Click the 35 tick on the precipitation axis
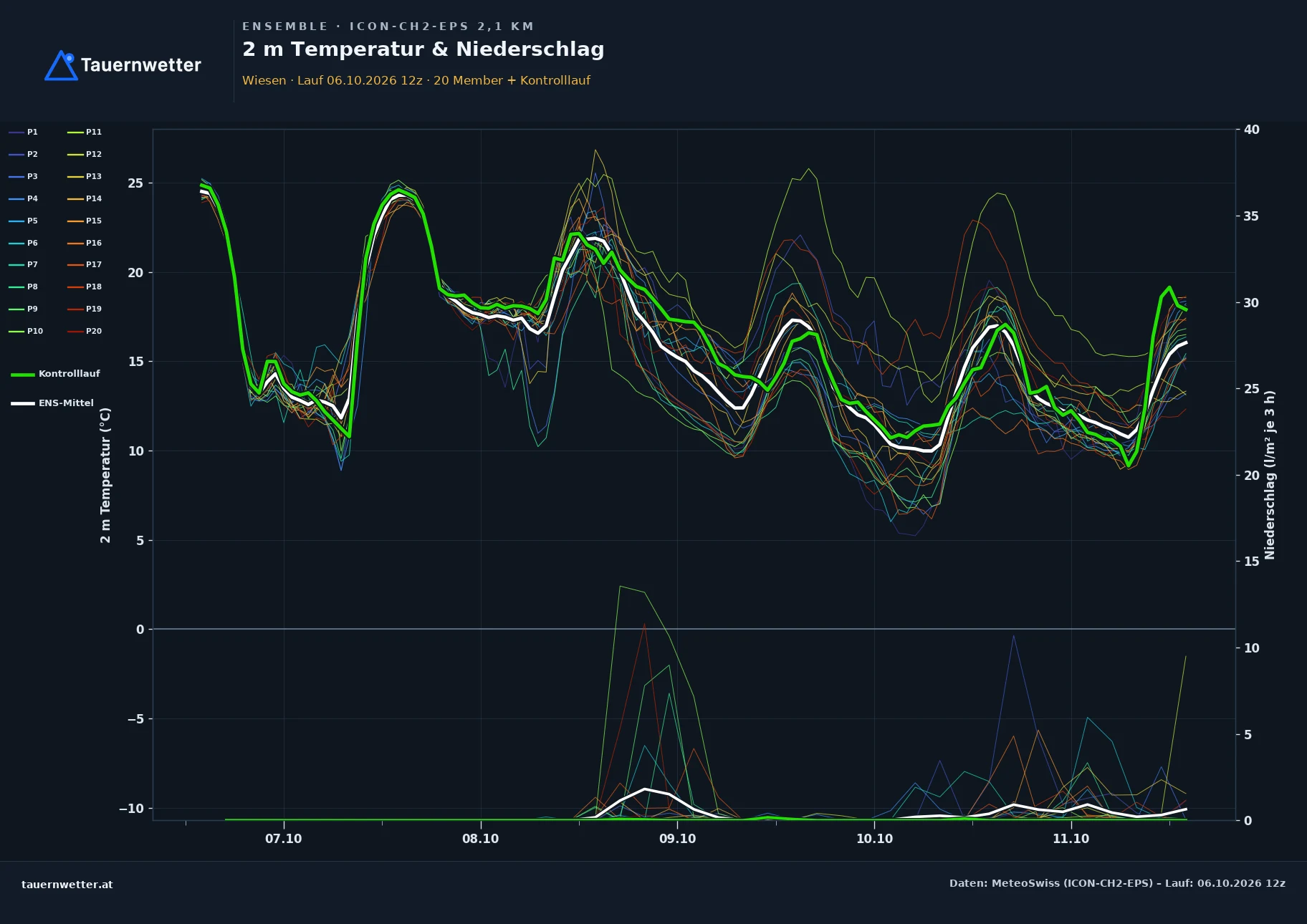 pos(1252,216)
